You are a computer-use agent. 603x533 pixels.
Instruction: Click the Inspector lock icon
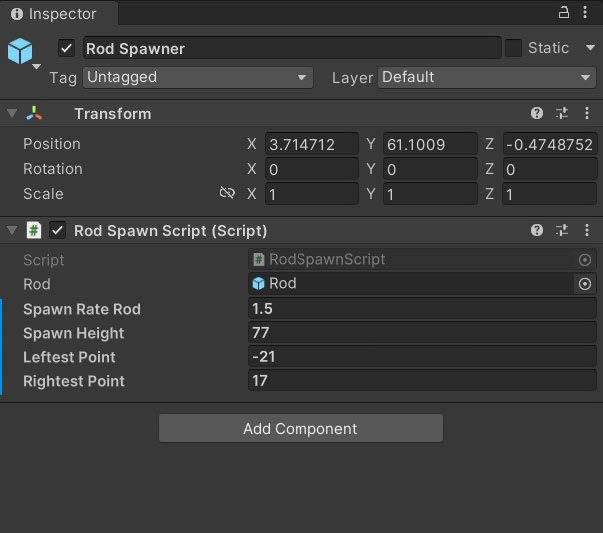point(563,13)
